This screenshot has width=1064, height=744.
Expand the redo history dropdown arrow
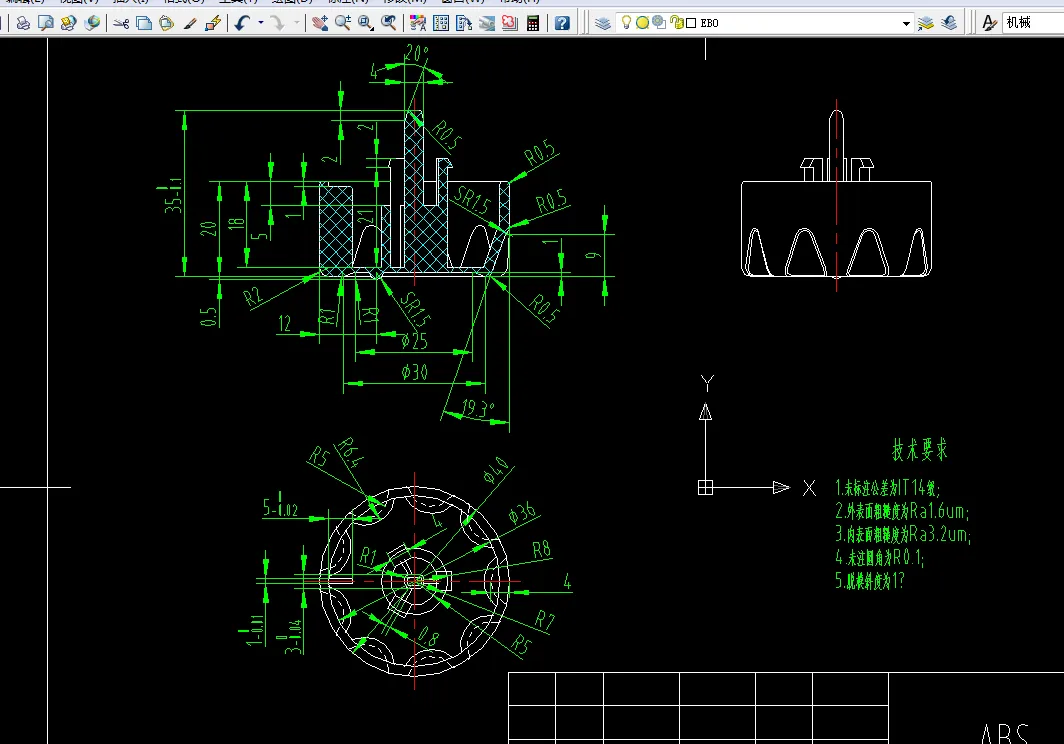click(297, 23)
